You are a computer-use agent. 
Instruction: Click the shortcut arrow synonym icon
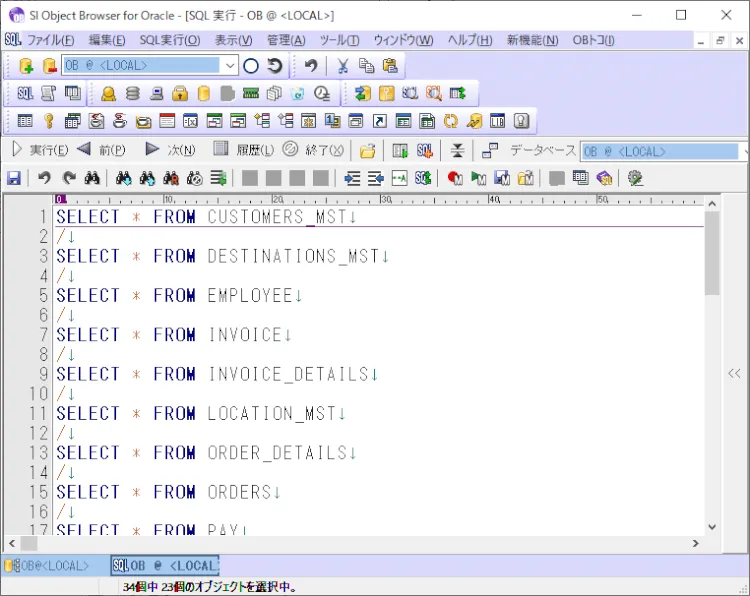click(x=379, y=121)
